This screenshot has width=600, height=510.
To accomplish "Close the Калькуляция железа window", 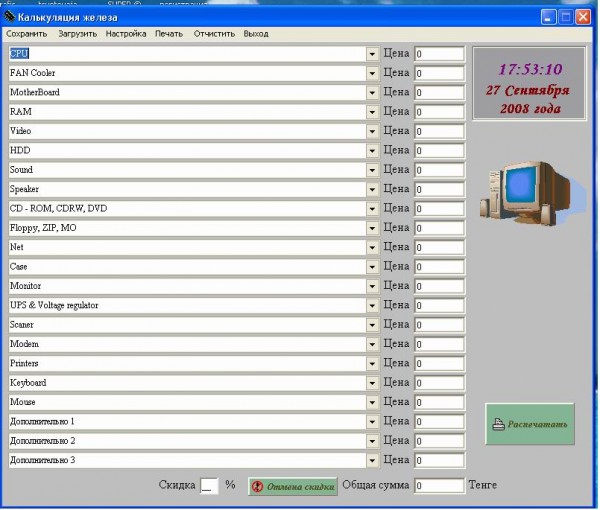I will 583,17.
